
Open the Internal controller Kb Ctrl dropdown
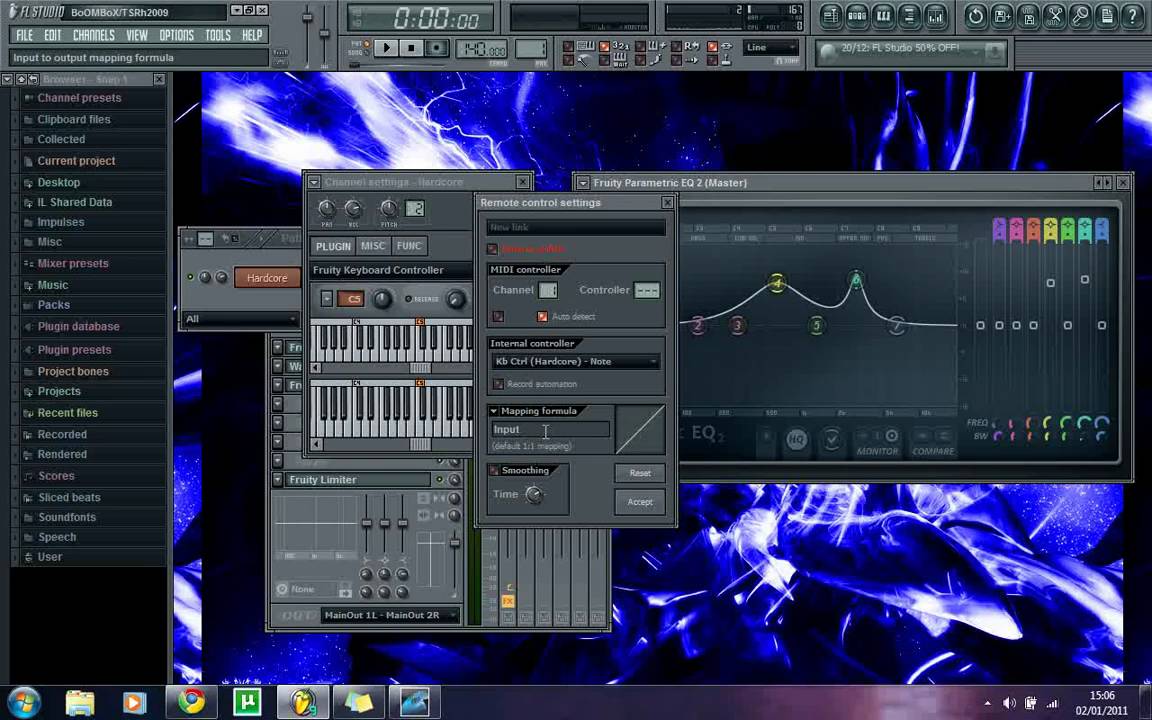coord(575,361)
